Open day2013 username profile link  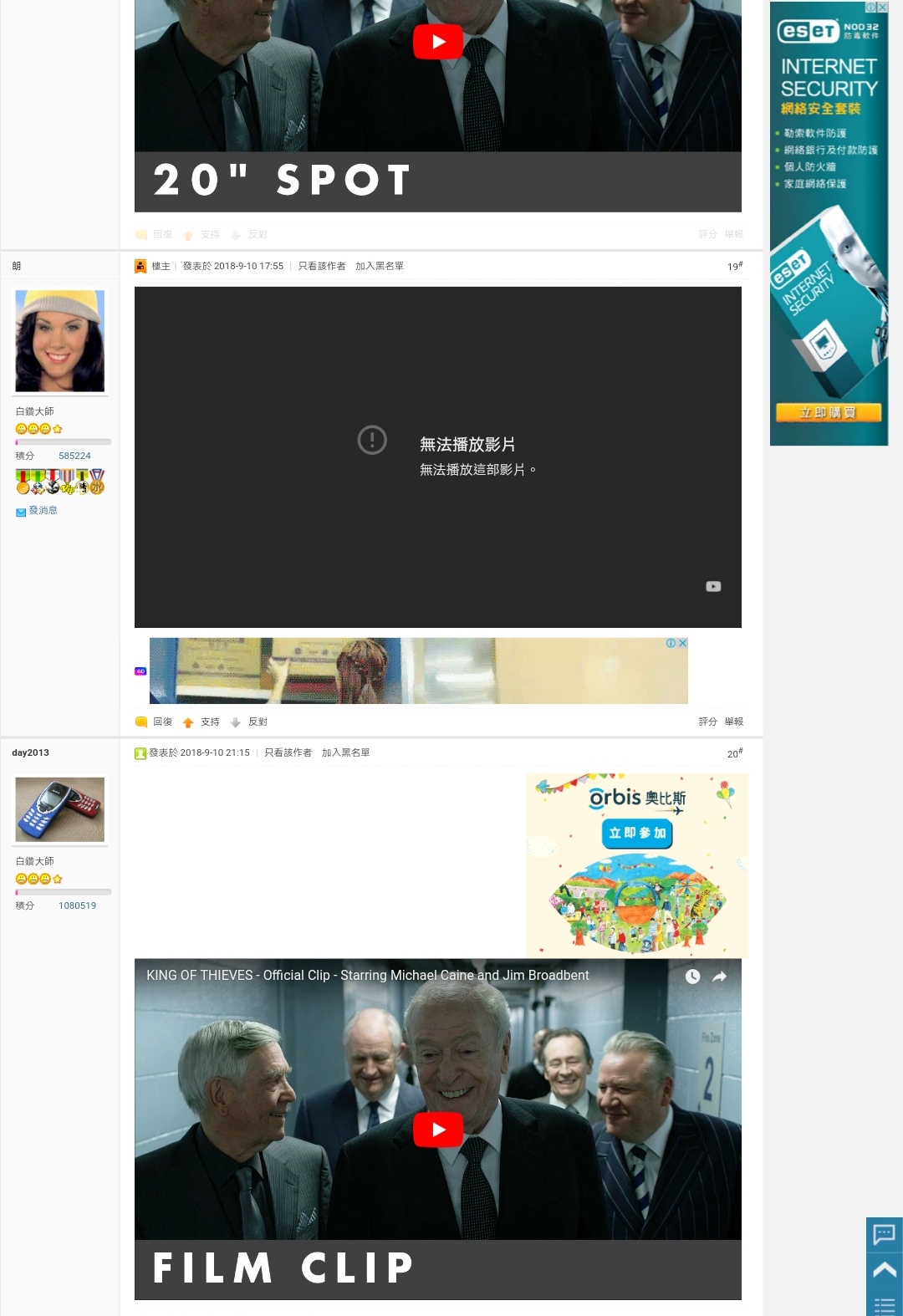30,752
